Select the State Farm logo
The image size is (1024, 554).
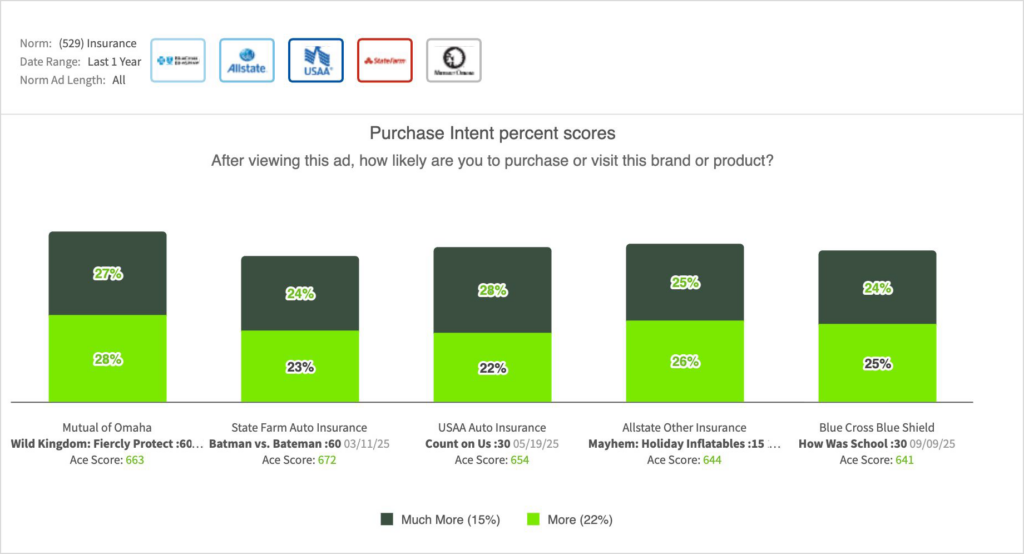click(x=384, y=60)
